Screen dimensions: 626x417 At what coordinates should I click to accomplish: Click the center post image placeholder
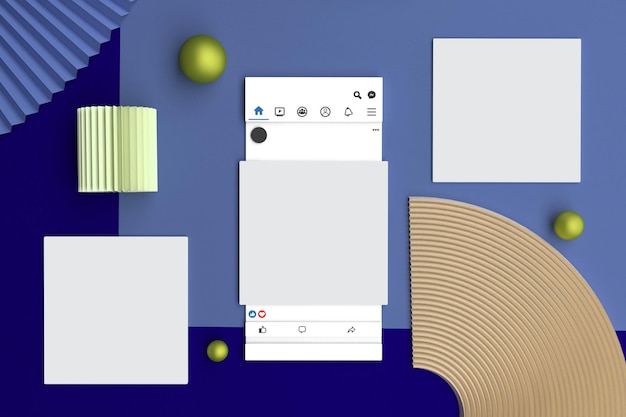tap(313, 233)
